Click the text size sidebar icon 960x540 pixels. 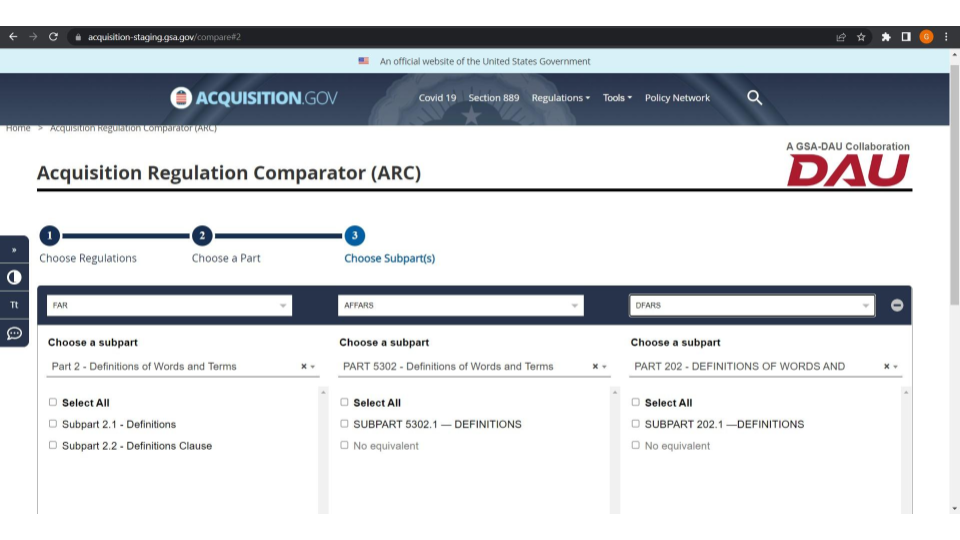tap(14, 305)
